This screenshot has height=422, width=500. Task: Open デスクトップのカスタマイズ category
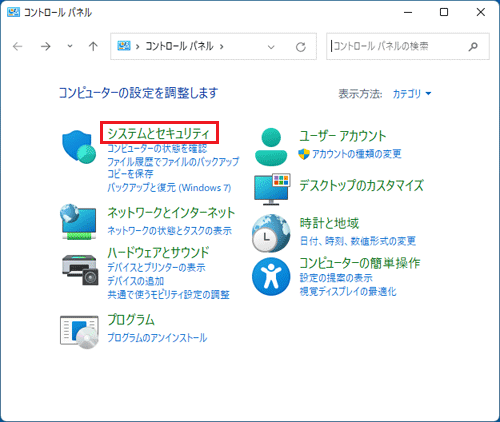[x=361, y=185]
